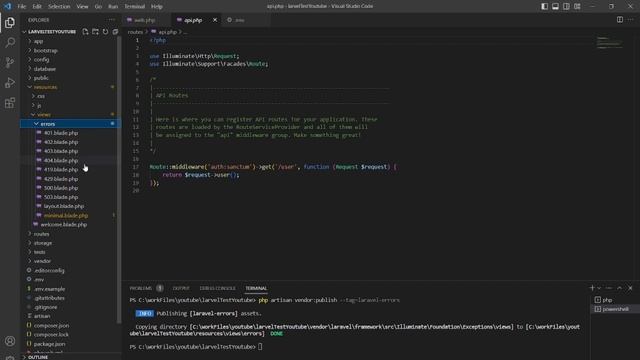Screen dimensions: 640x360
Task: Open the Source Control view
Action: pos(10,62)
